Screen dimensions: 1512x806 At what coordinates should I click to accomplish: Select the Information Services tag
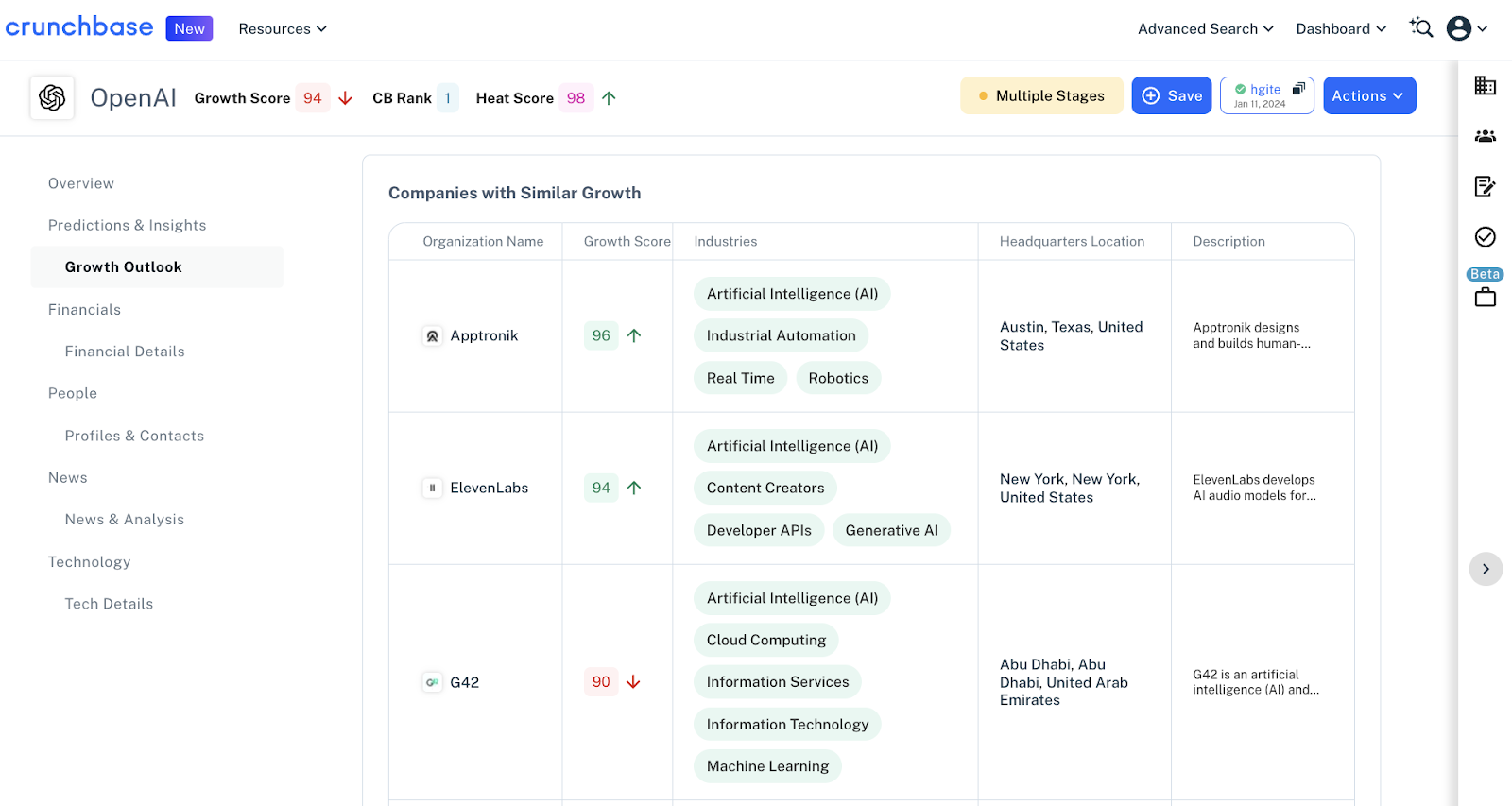coord(778,681)
